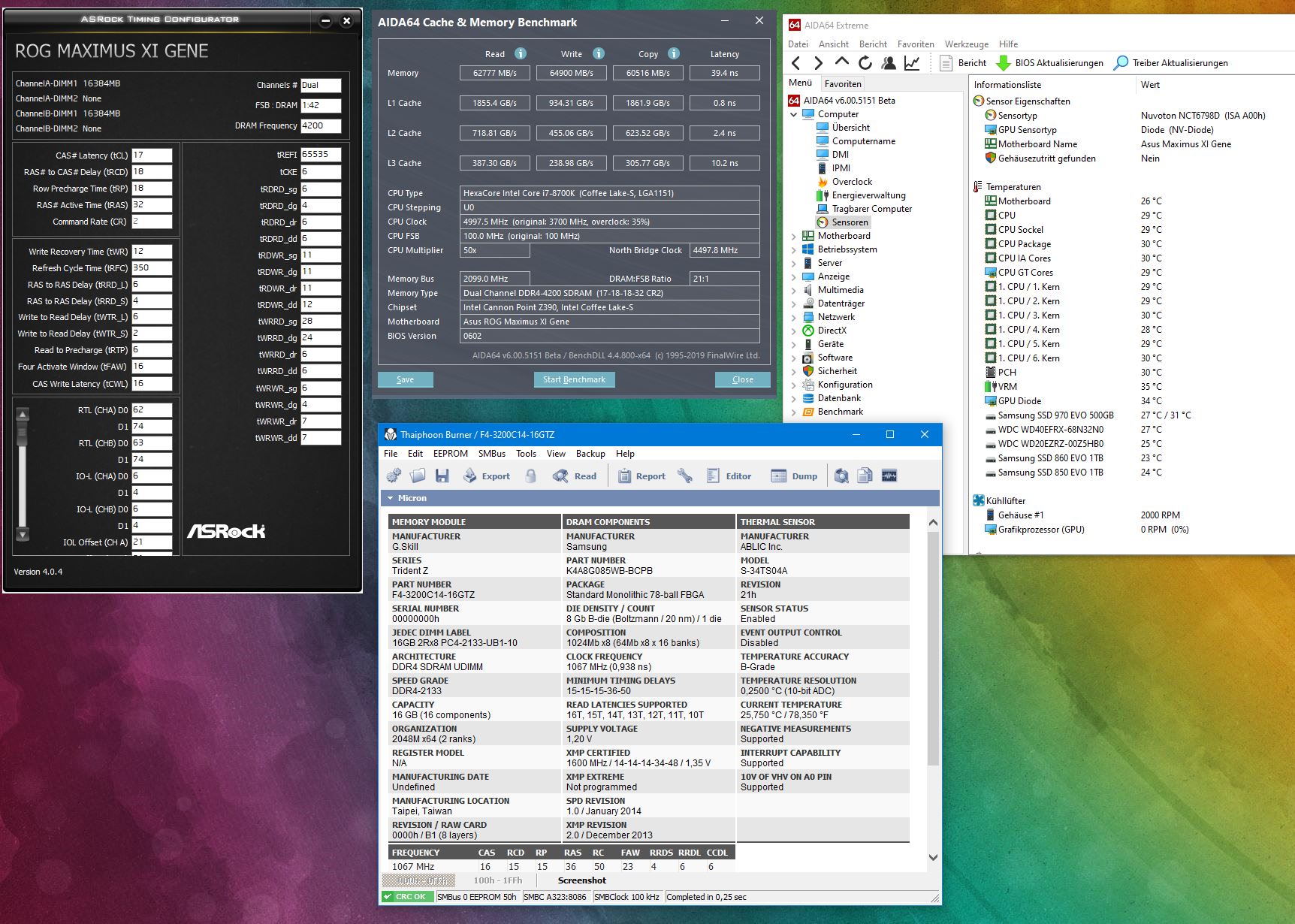This screenshot has height=924, width=1295.
Task: Save dump with the floppy disk icon
Action: click(x=442, y=476)
